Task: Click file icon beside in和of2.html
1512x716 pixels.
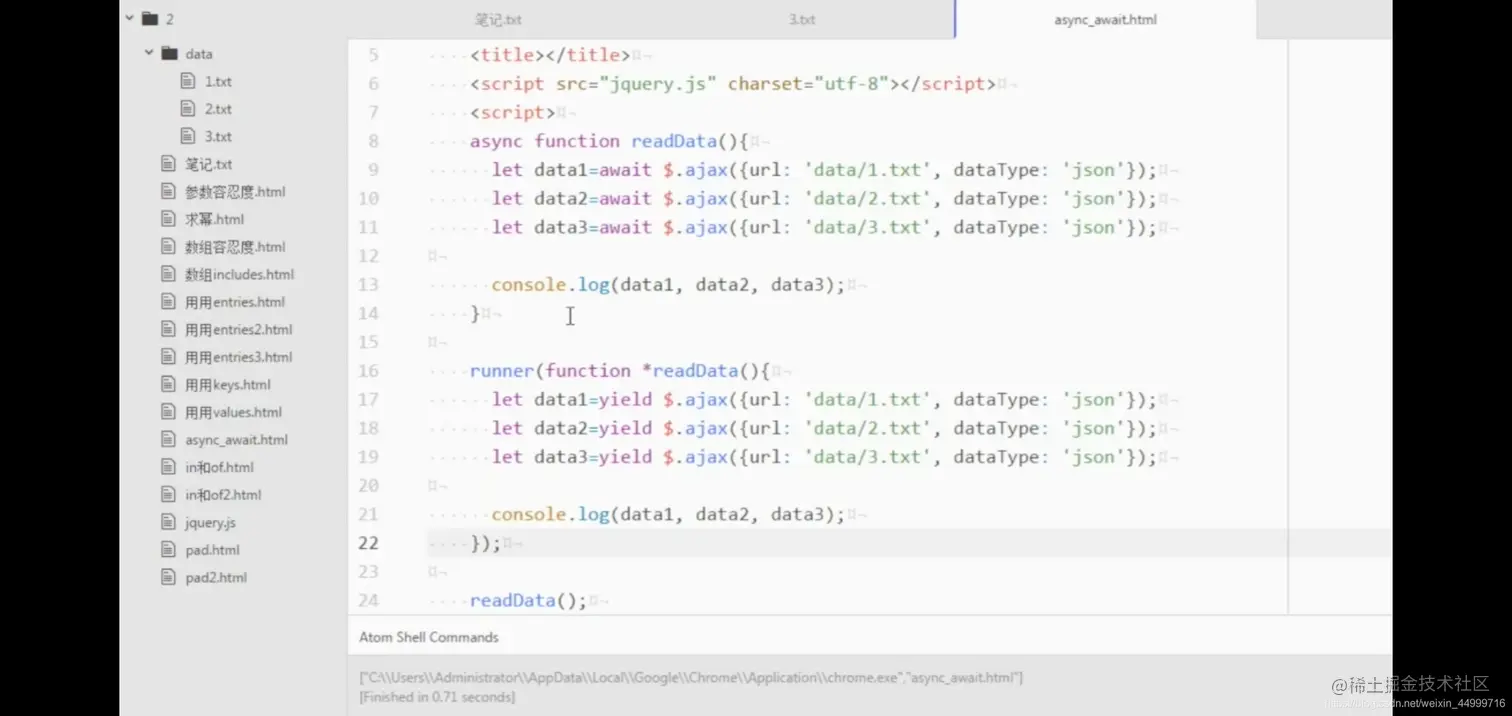Action: point(167,494)
